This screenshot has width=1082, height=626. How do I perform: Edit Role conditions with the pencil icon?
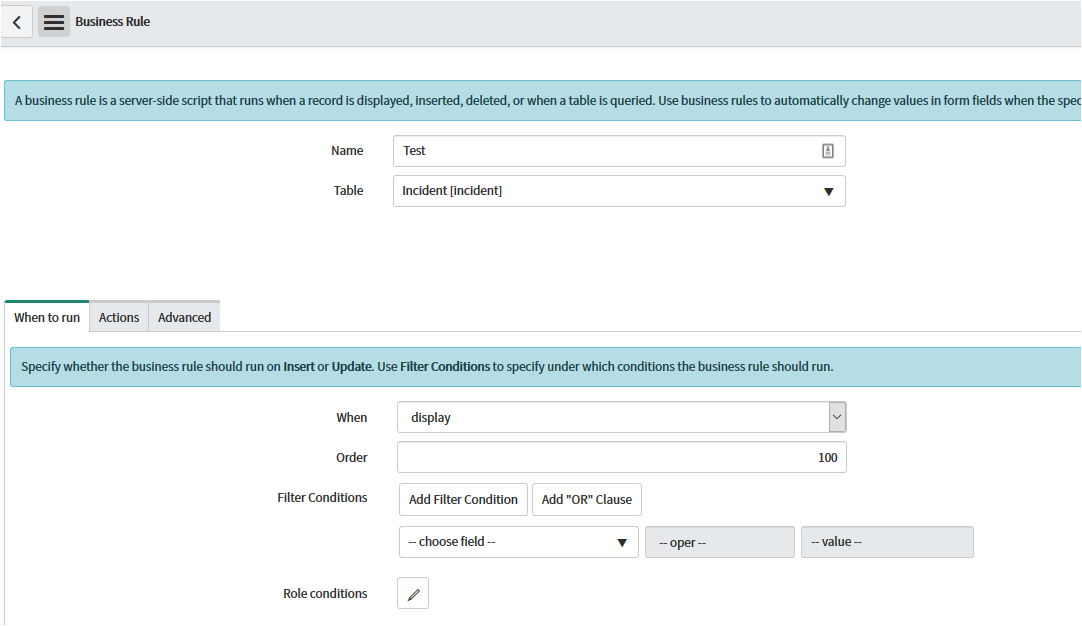(x=413, y=594)
